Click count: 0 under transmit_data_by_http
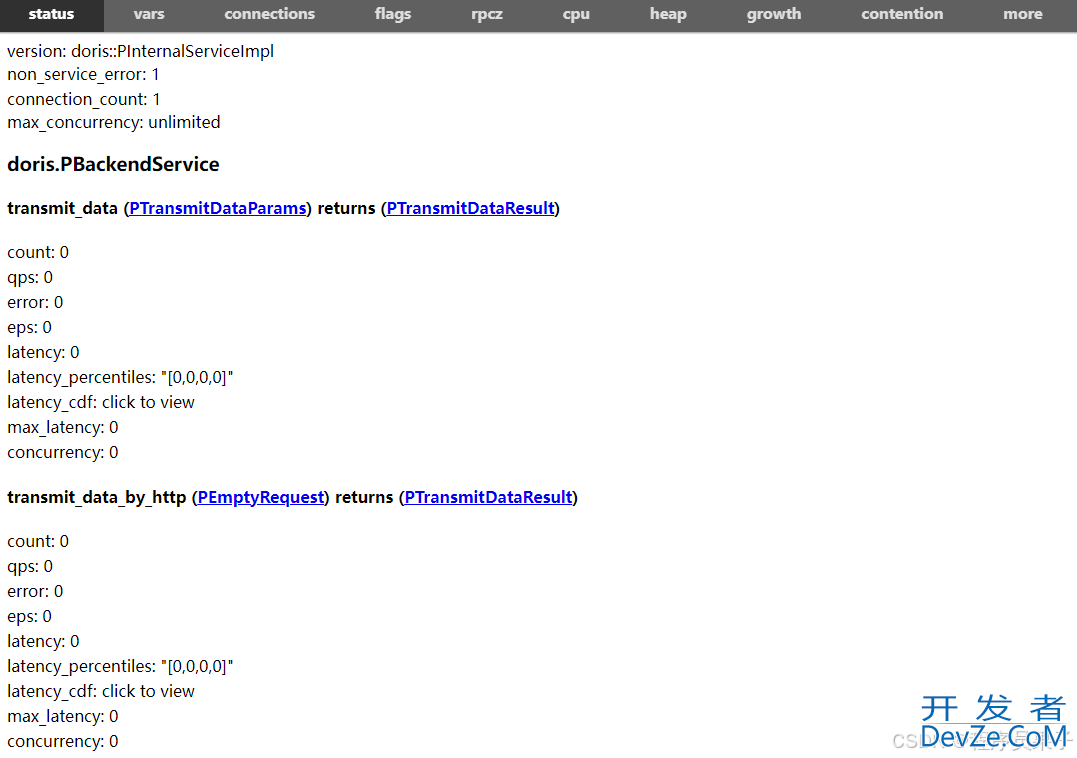 coord(38,542)
